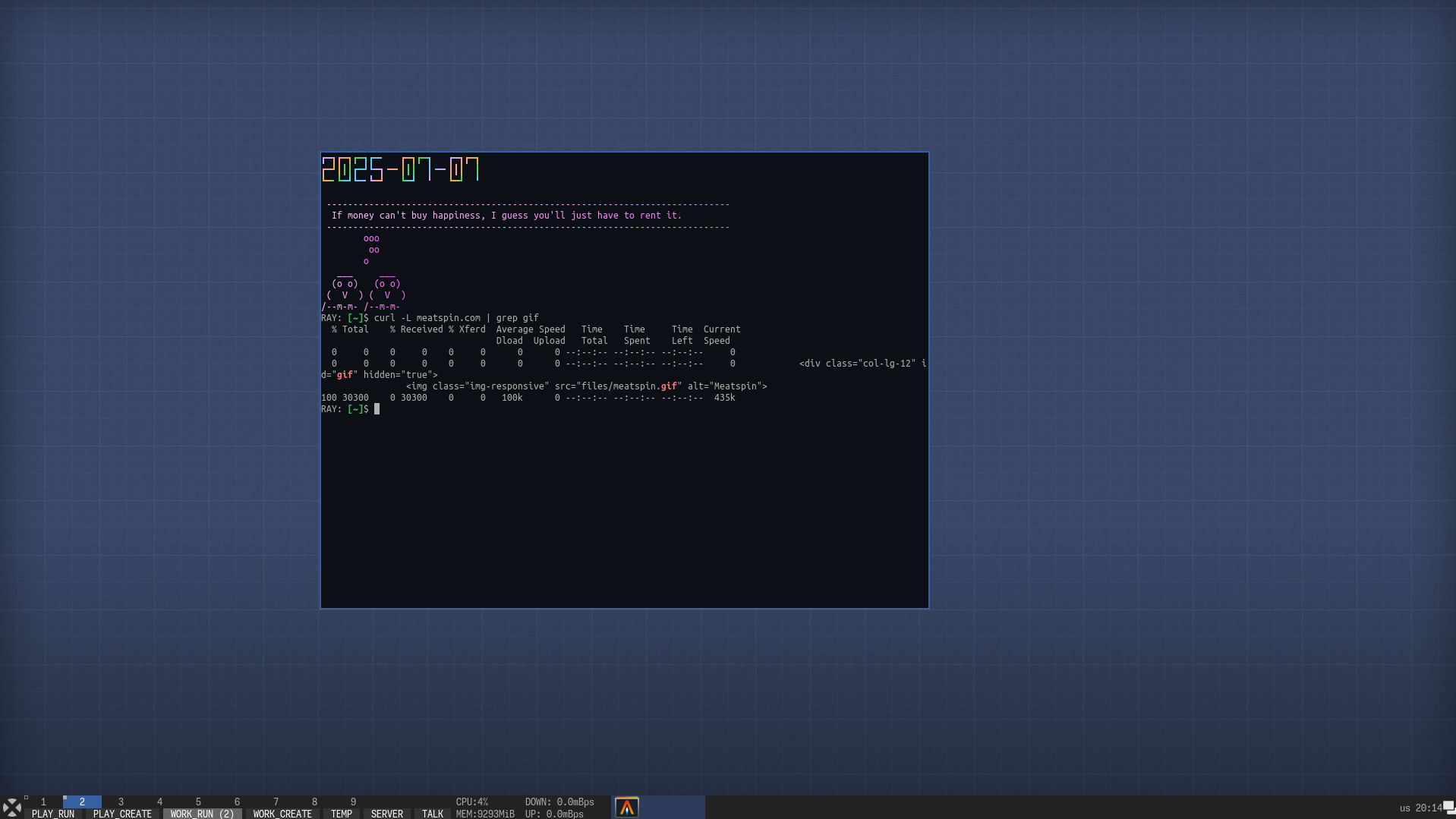Activate the Alacritty terminal taskbar icon
This screenshot has height=819, width=1456.
click(x=626, y=807)
